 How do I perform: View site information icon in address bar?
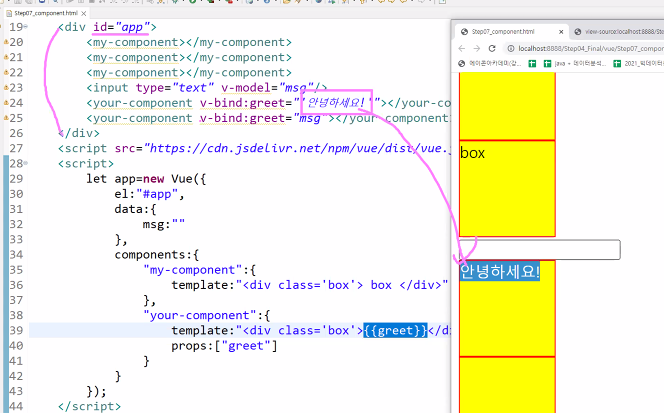coord(511,48)
